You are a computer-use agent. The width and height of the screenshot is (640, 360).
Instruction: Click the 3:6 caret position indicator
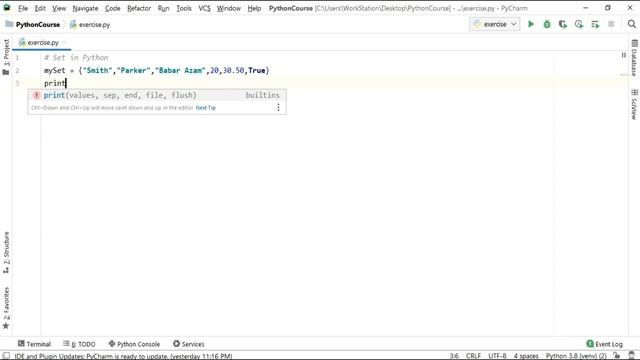coord(454,356)
